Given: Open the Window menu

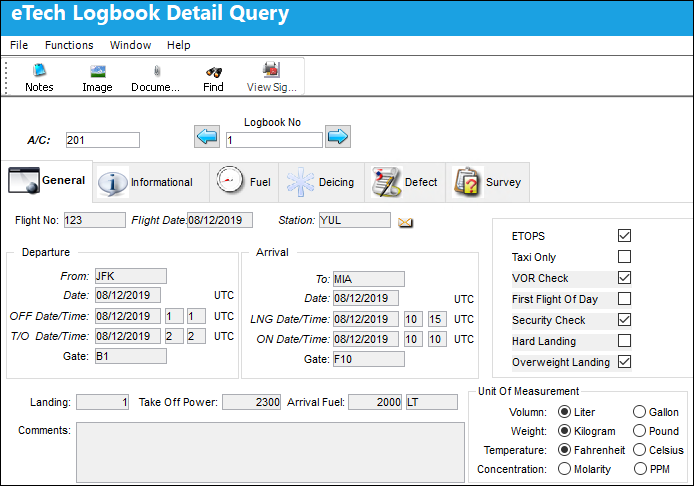Looking at the screenshot, I should [x=130, y=45].
